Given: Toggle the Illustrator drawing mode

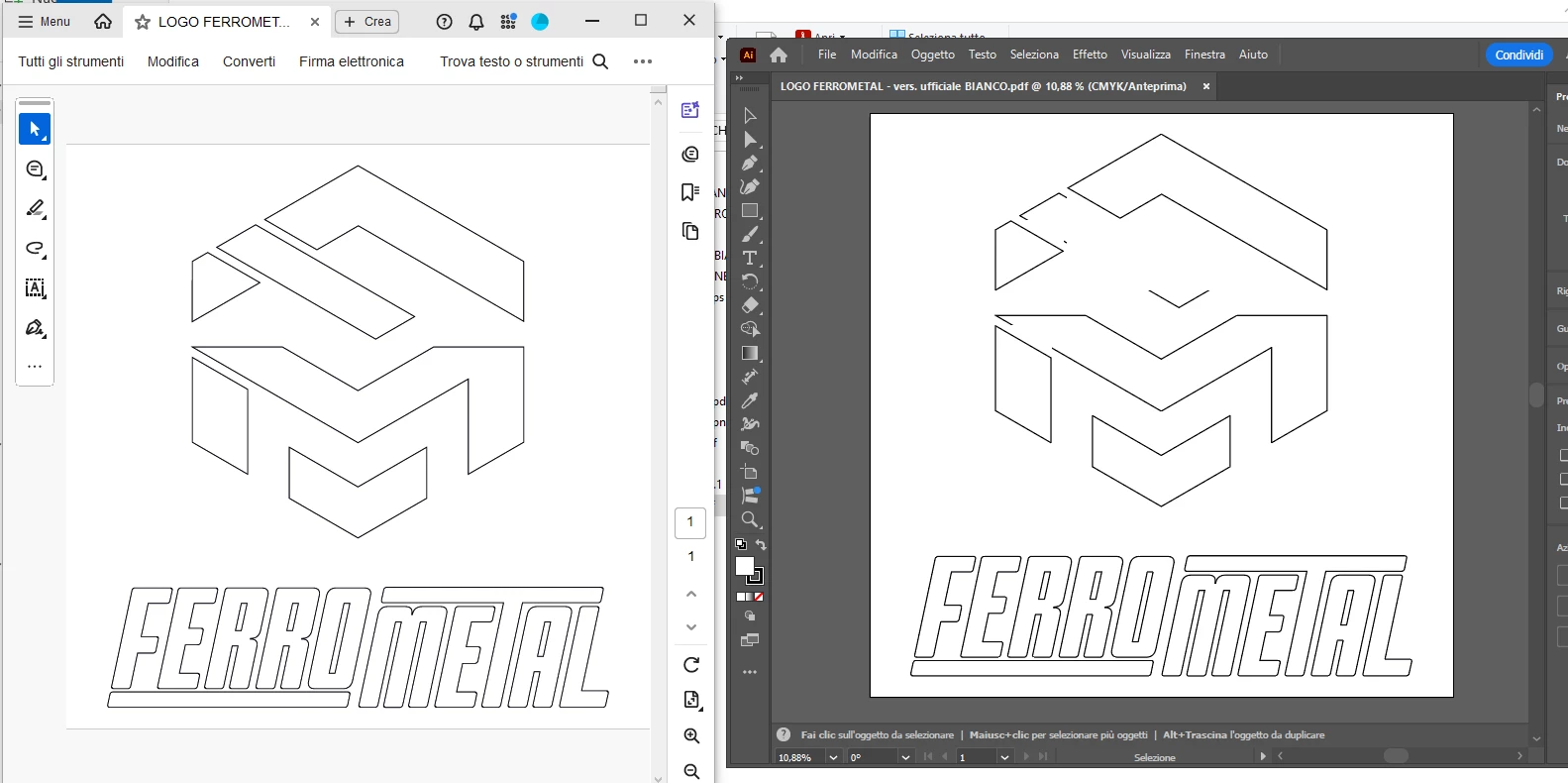Looking at the screenshot, I should click(x=750, y=616).
